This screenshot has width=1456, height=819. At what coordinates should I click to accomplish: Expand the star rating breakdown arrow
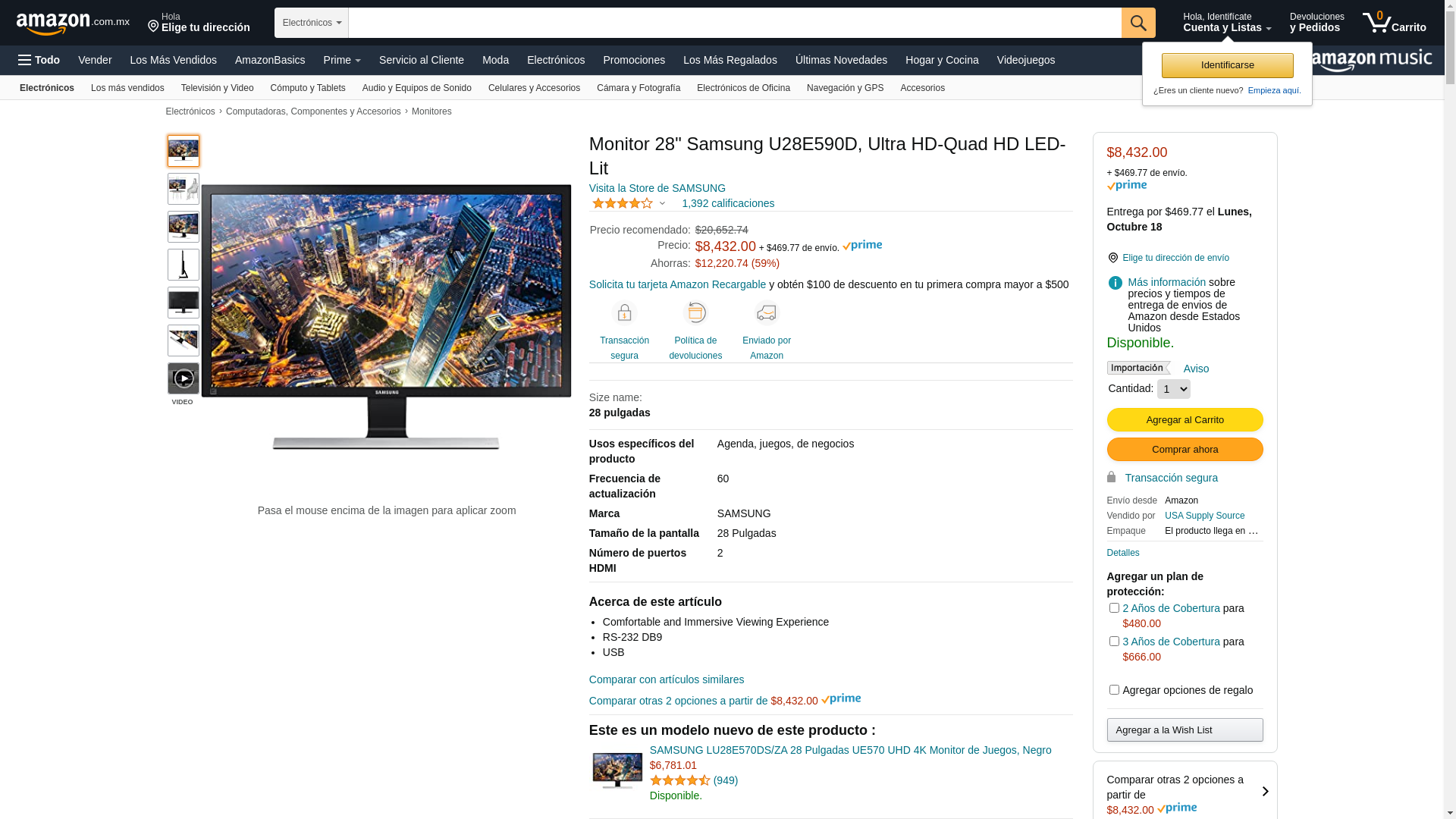tap(662, 203)
